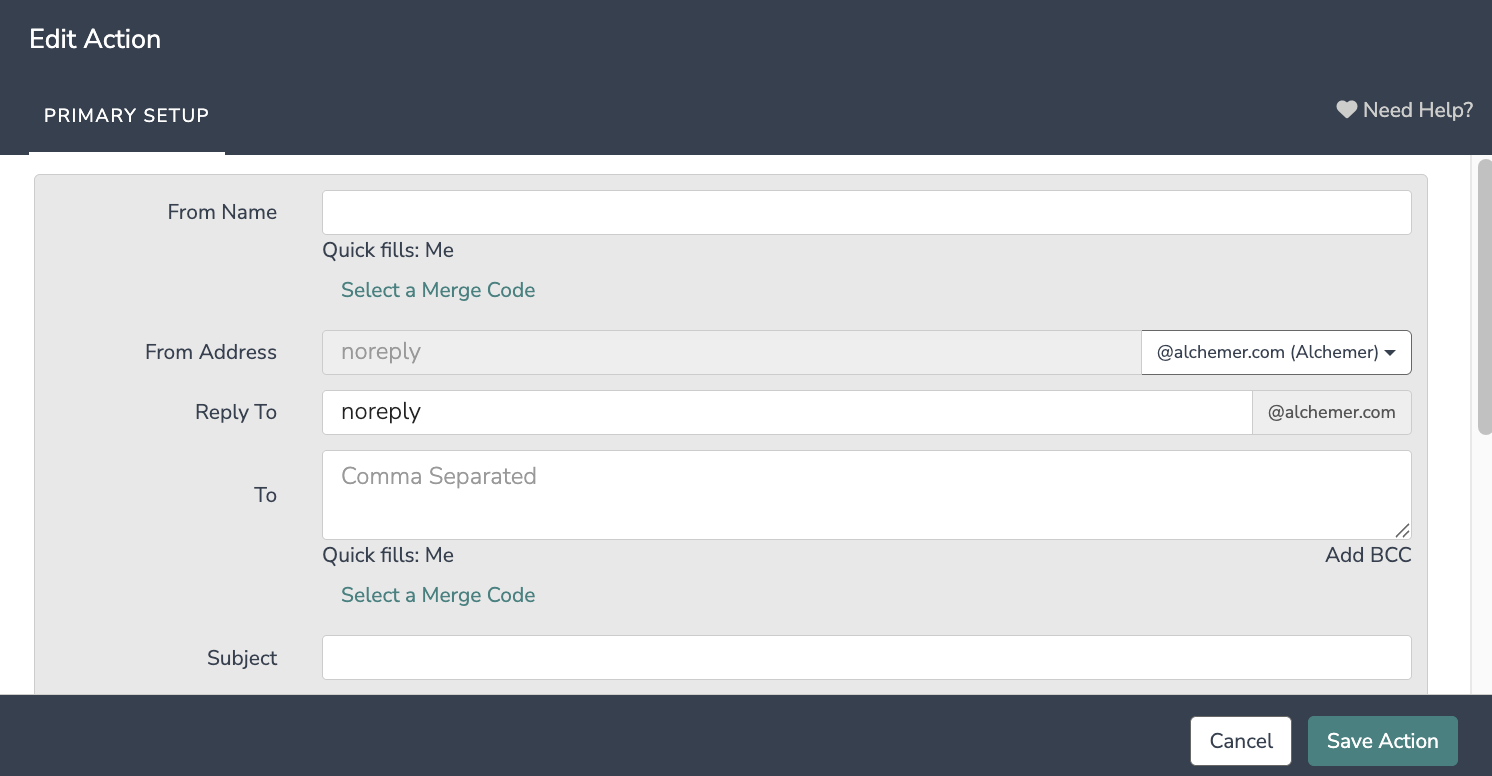Click the Comma Separated To field
The image size is (1492, 776).
coord(867,495)
